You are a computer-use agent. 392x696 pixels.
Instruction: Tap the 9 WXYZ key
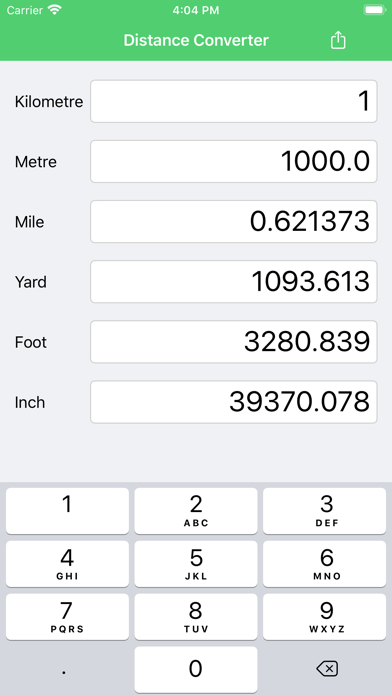click(x=325, y=617)
